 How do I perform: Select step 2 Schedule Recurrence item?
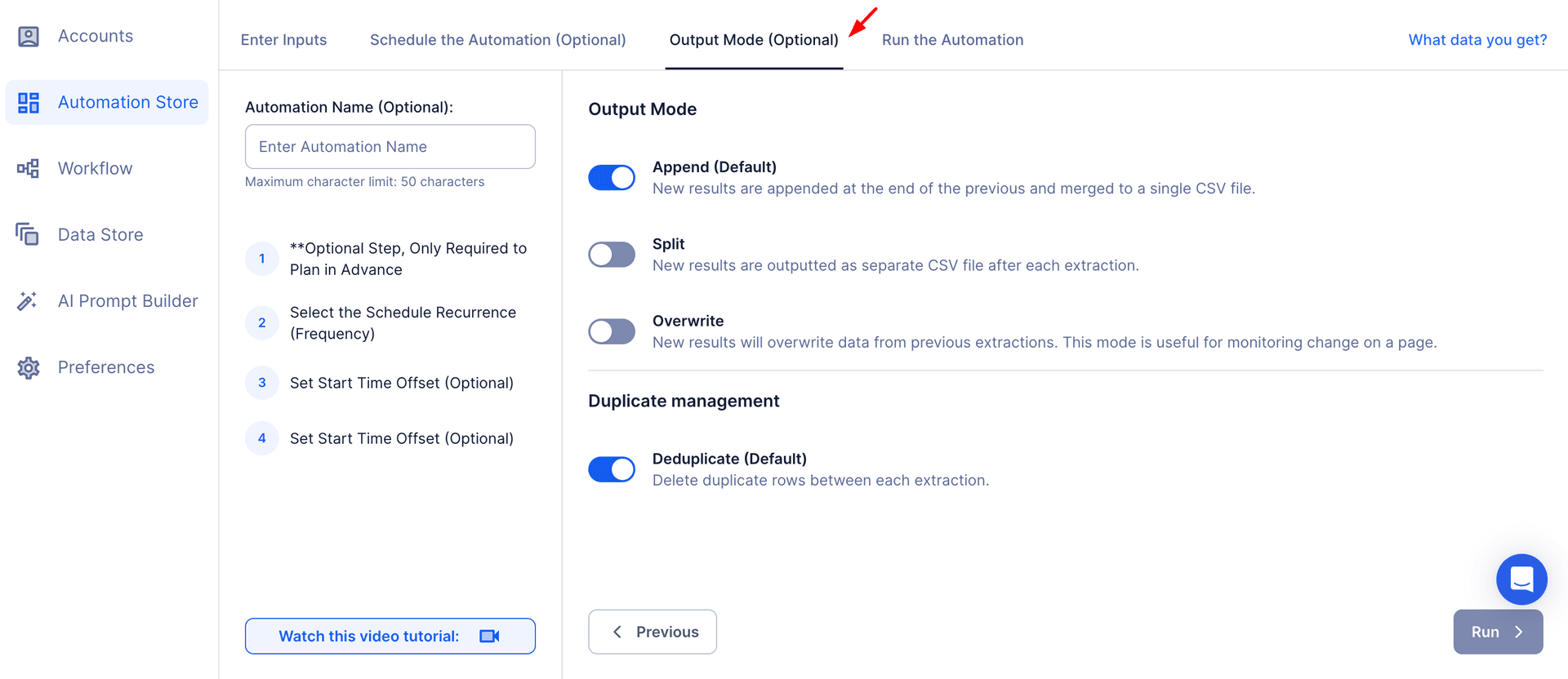pos(403,323)
